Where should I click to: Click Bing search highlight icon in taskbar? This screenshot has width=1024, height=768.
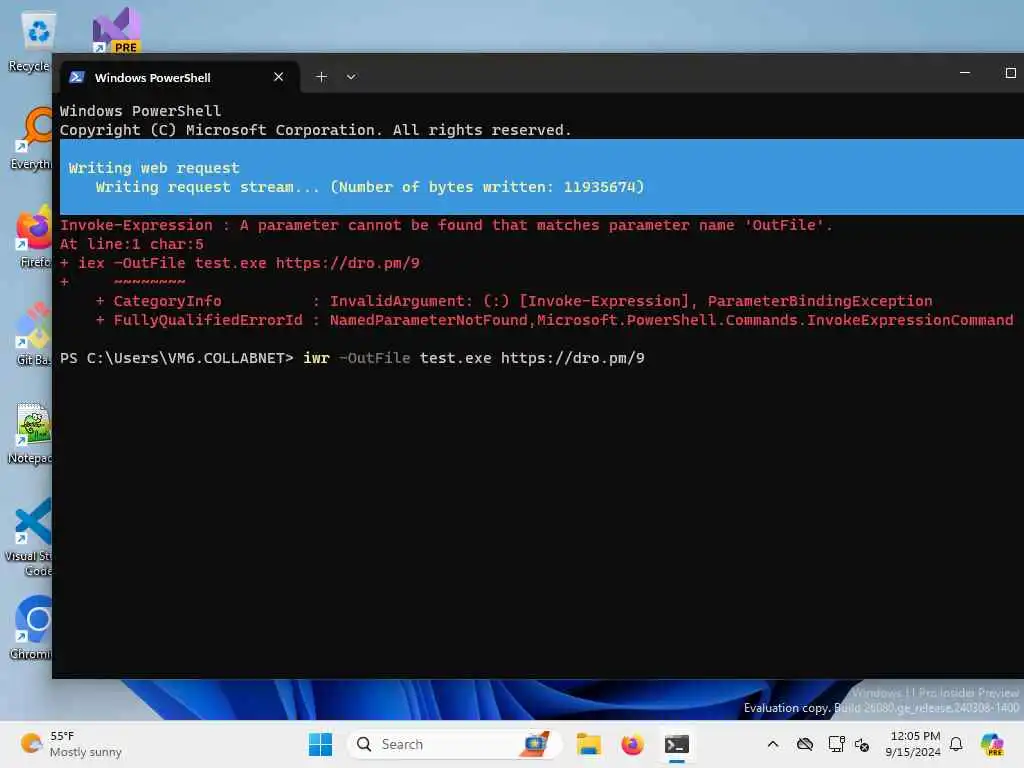[534, 744]
